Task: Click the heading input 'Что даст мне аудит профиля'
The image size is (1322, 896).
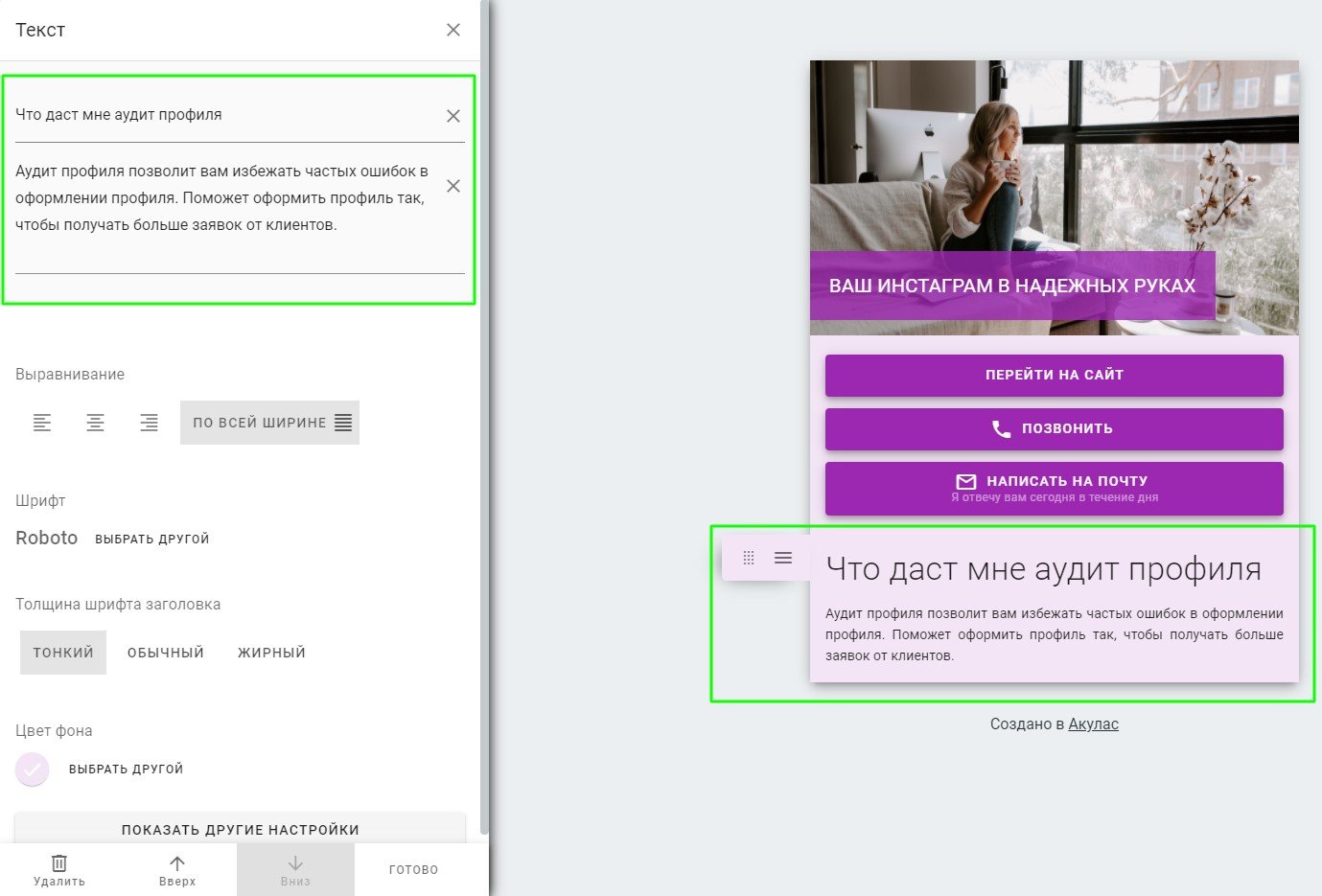Action: click(x=225, y=115)
